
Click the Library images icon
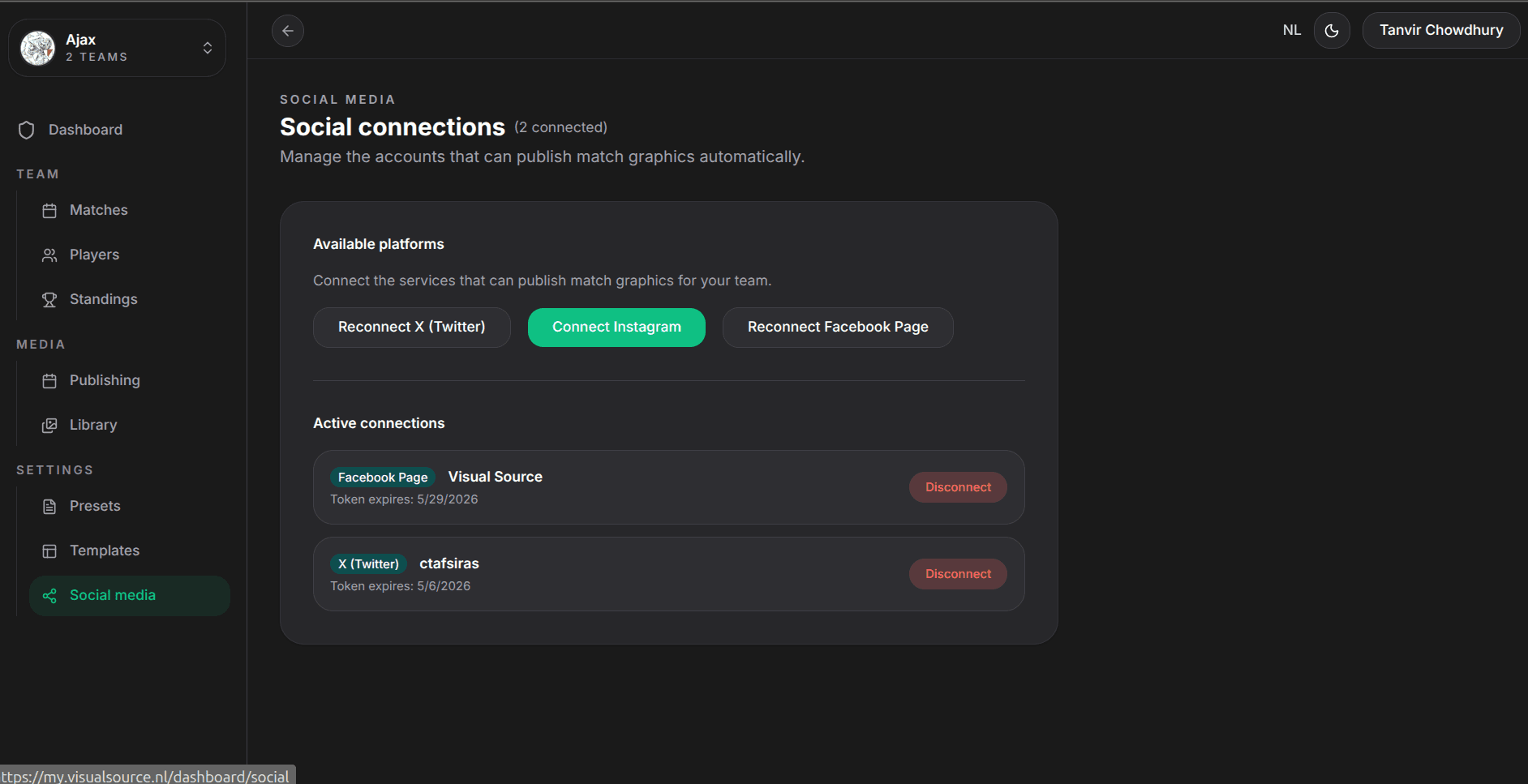coord(49,426)
